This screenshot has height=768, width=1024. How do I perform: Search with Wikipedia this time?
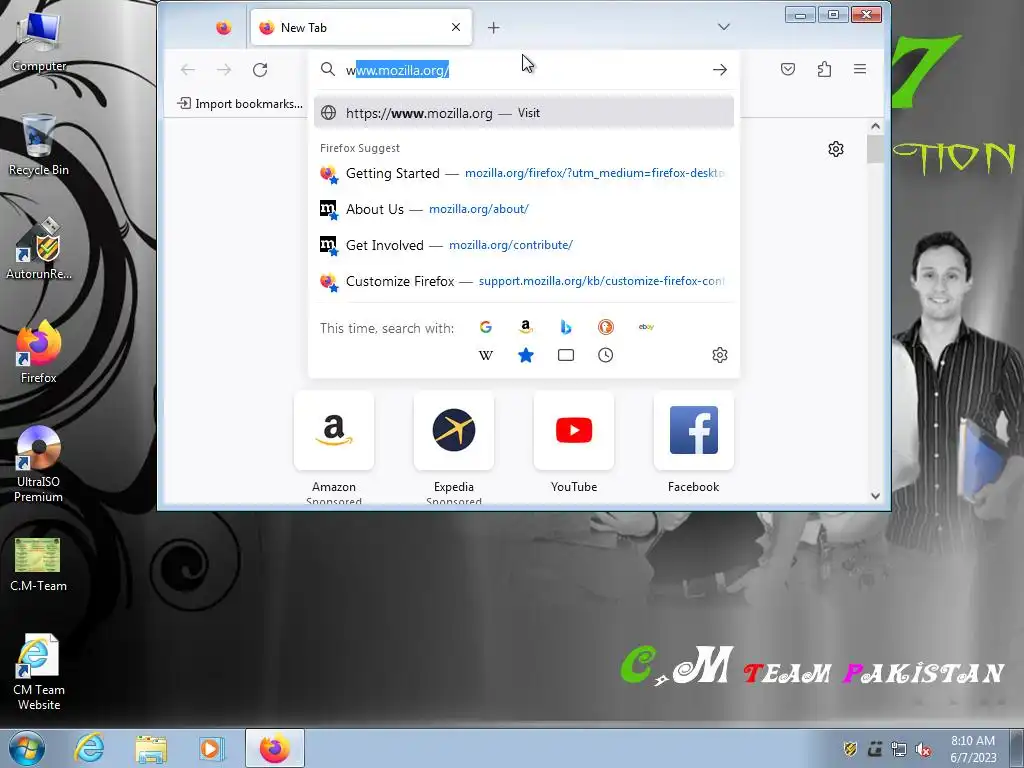coord(486,355)
